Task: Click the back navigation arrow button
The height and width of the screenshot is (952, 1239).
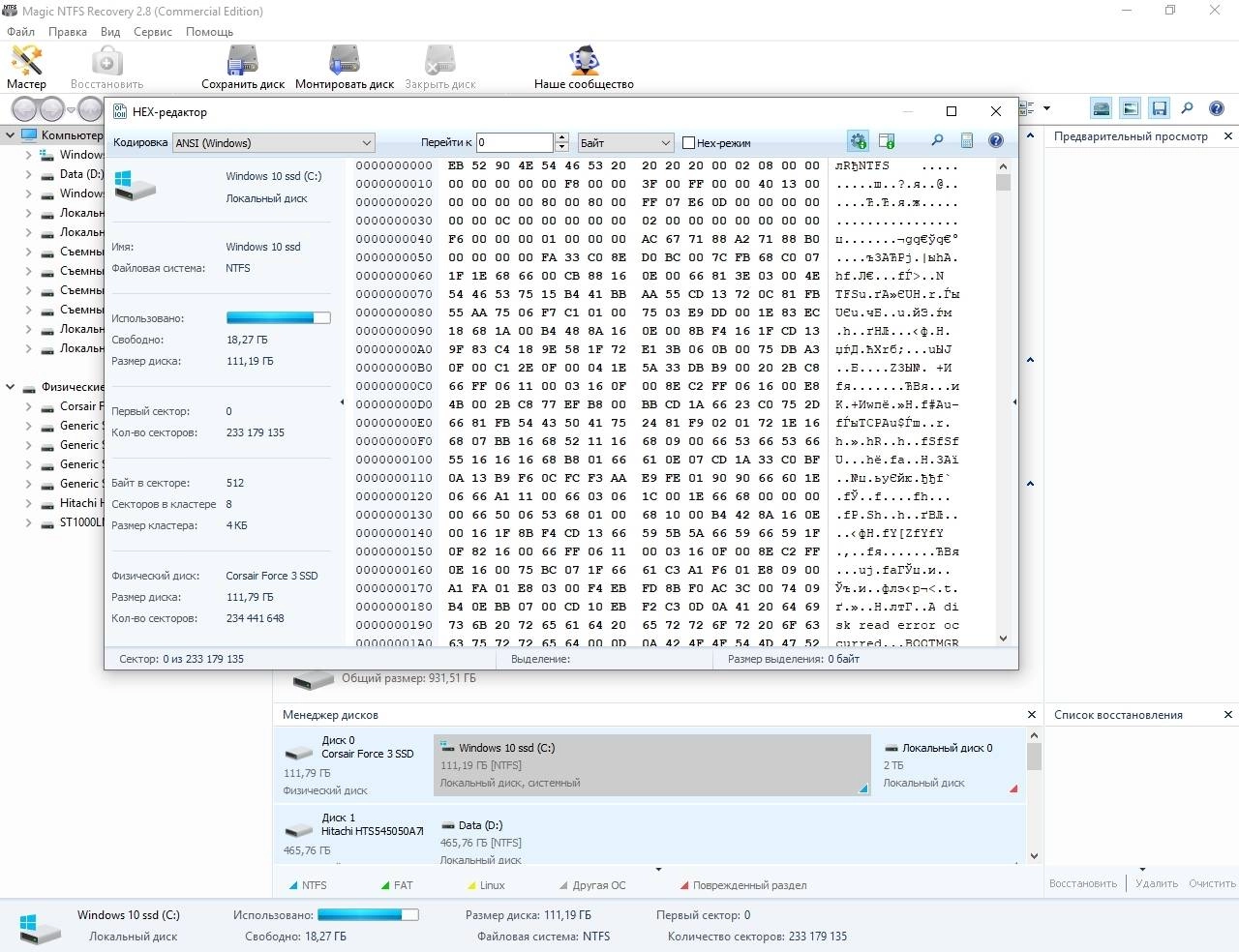Action: click(x=25, y=109)
